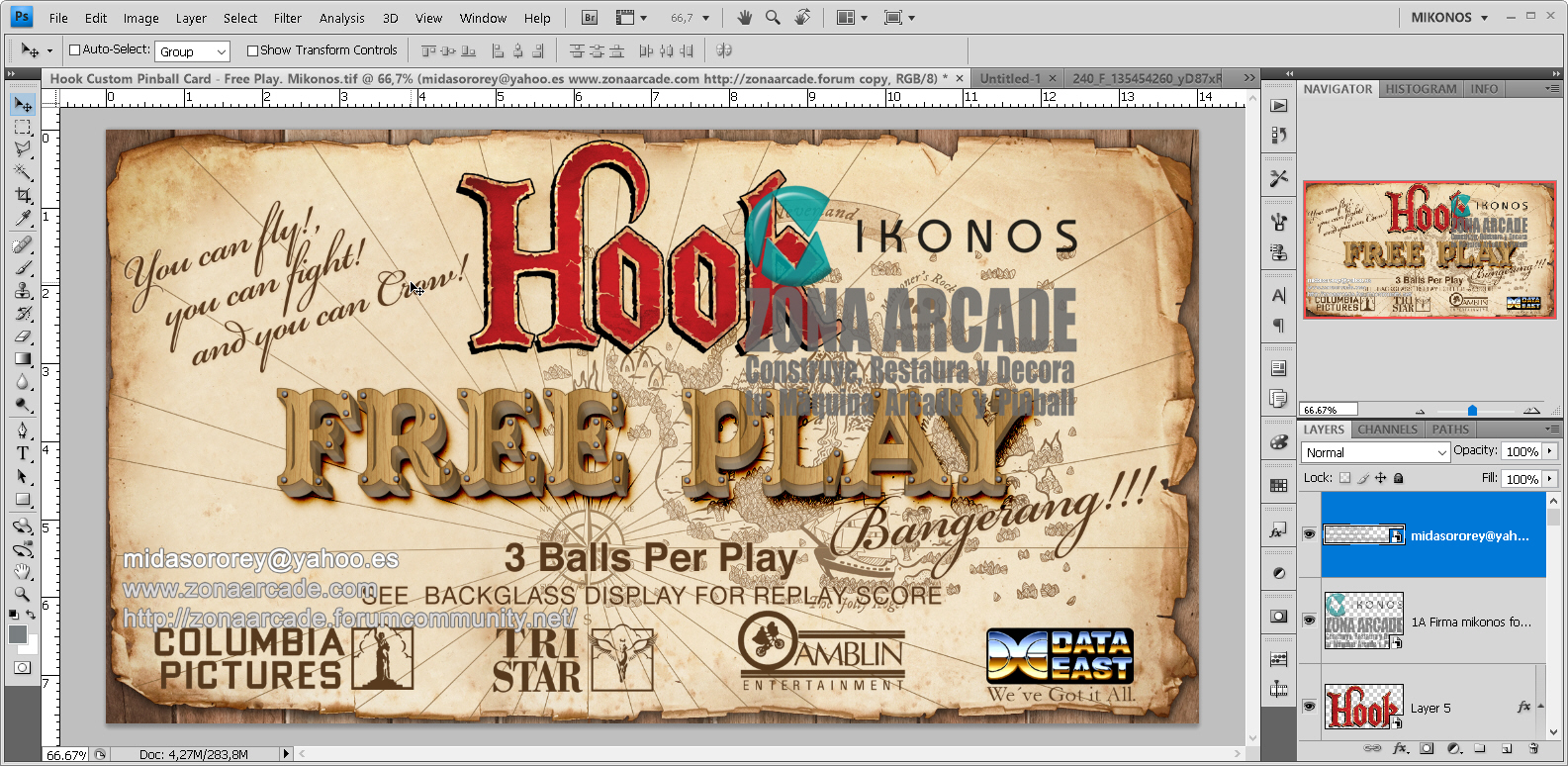Open the MIKONOS workspace dropdown
The height and width of the screenshot is (766, 1568).
[x=1449, y=18]
